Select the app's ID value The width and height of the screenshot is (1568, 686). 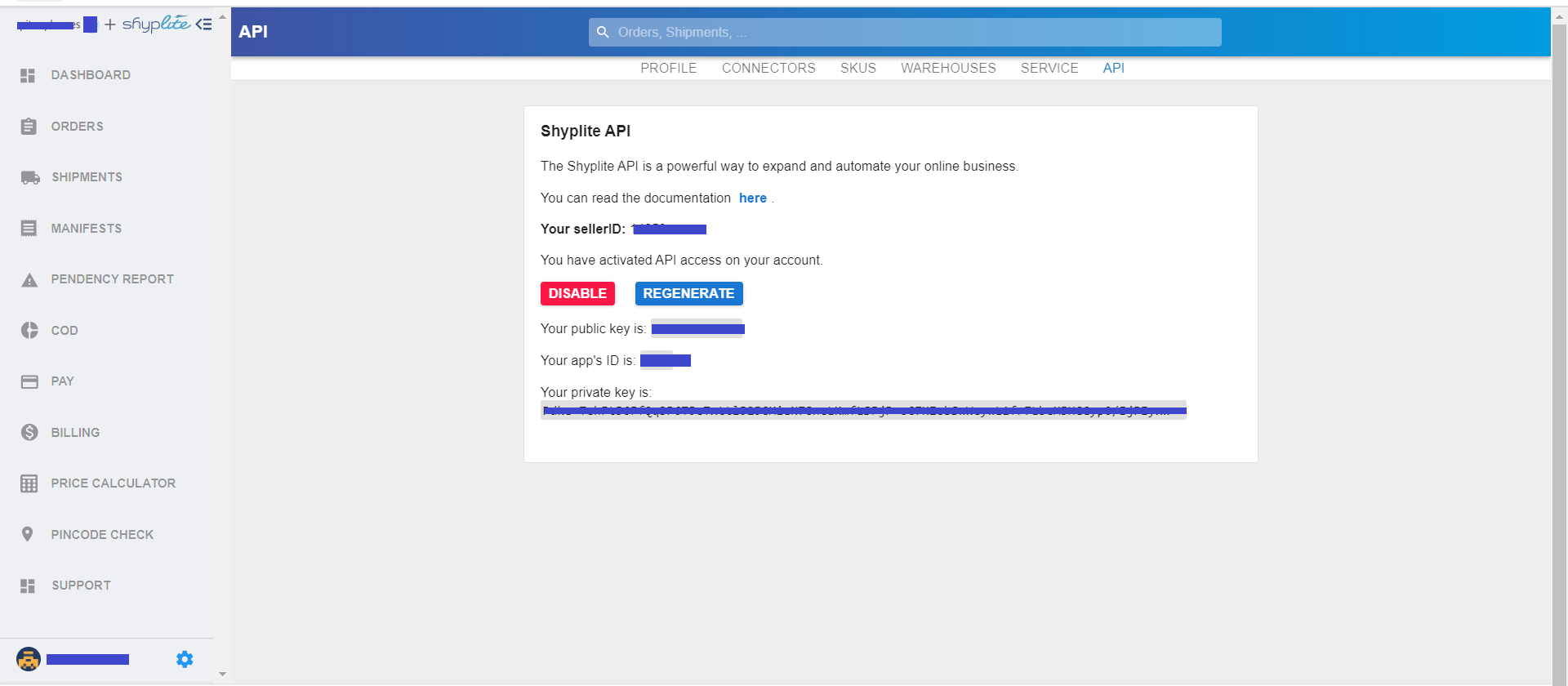(x=665, y=360)
